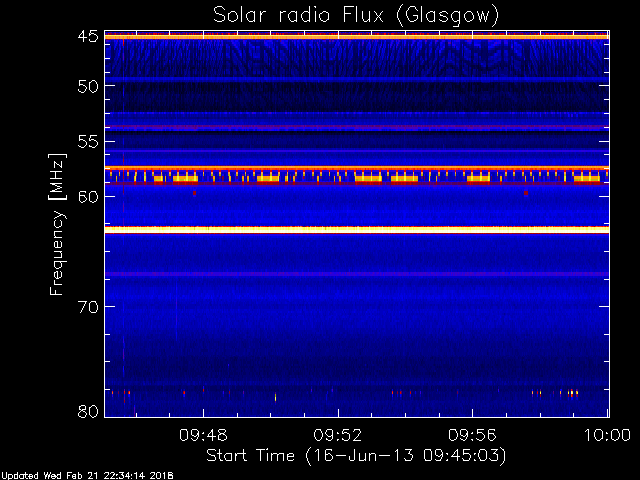Click the 09:48 time tick label

click(203, 435)
